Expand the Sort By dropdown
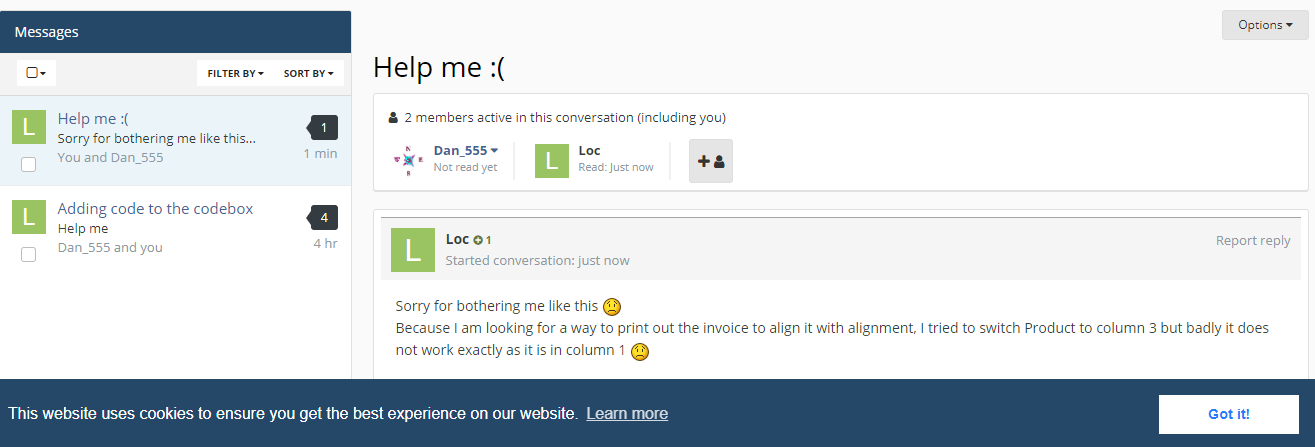This screenshot has width=1315, height=447. coord(308,73)
